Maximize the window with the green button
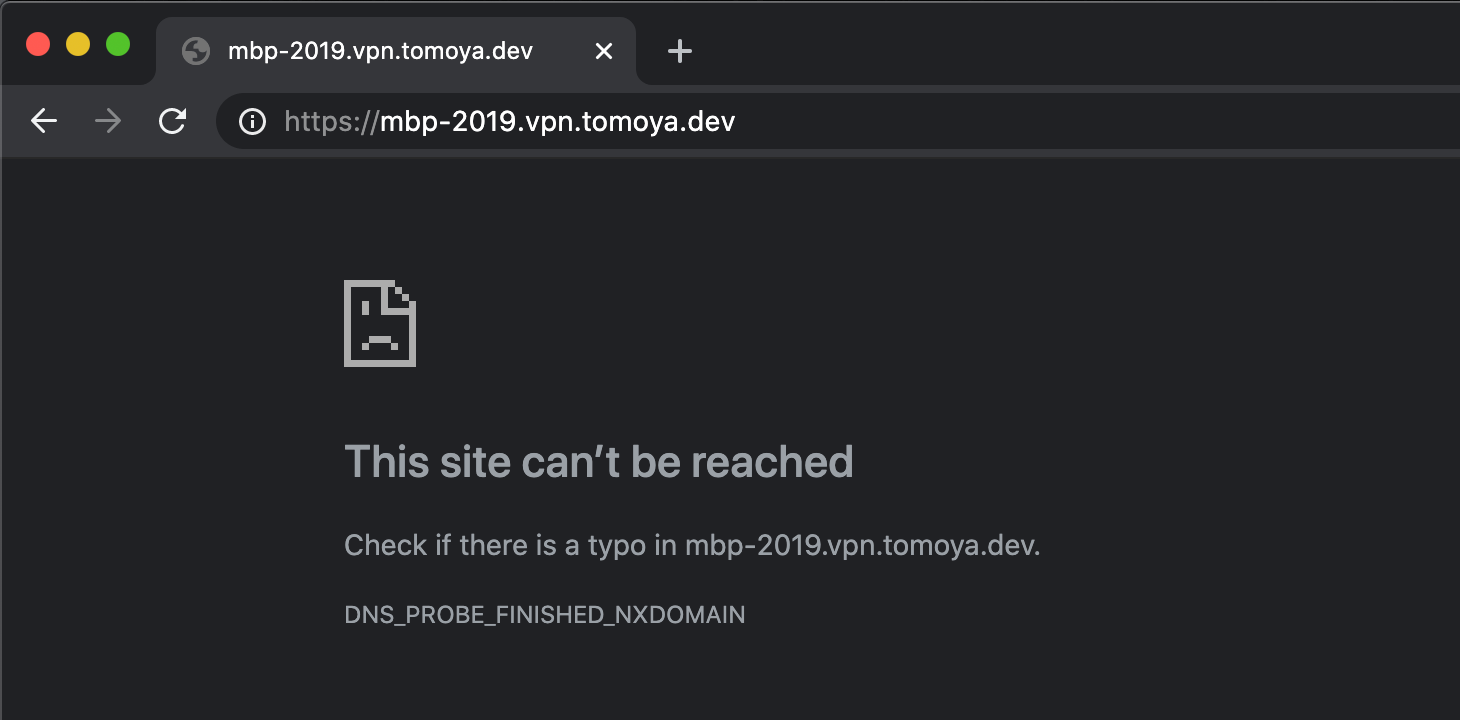The height and width of the screenshot is (720, 1460). coord(118,44)
